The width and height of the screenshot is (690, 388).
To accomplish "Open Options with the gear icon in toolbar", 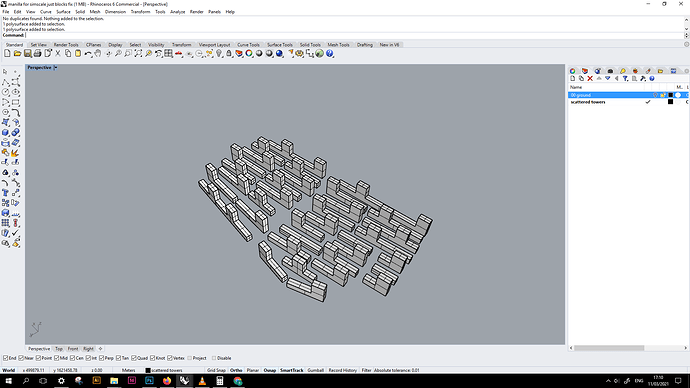I will coord(299,53).
